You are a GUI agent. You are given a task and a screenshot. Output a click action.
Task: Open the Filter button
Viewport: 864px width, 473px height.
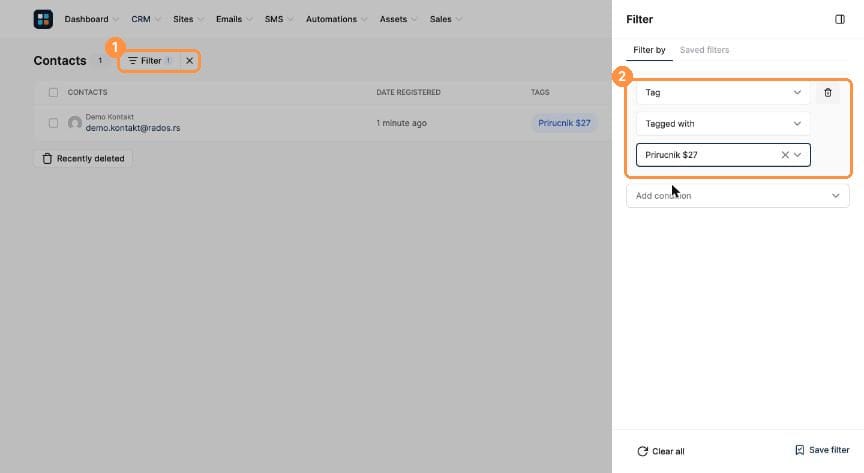coord(150,61)
